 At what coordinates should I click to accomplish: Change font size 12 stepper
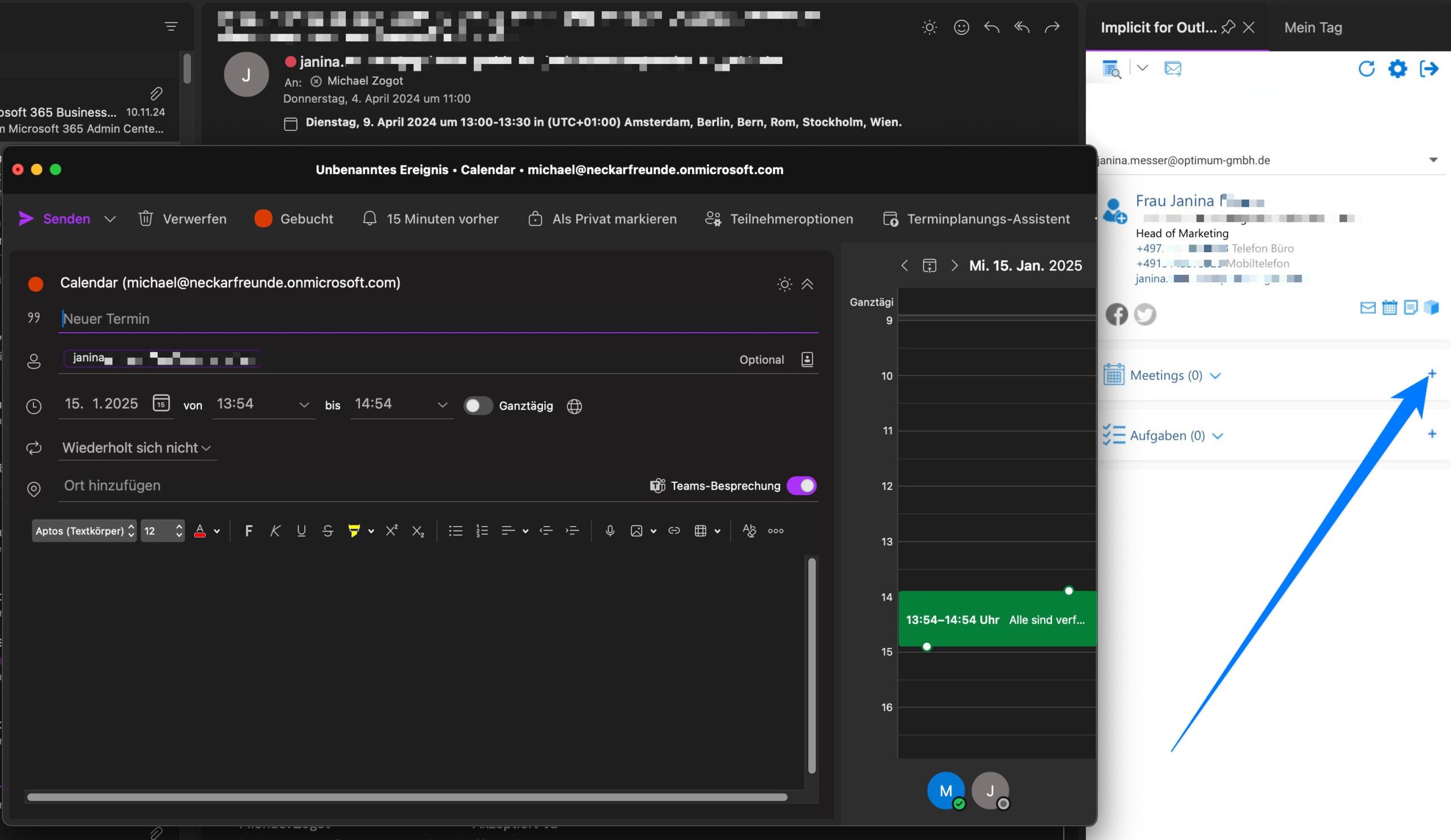pos(179,531)
